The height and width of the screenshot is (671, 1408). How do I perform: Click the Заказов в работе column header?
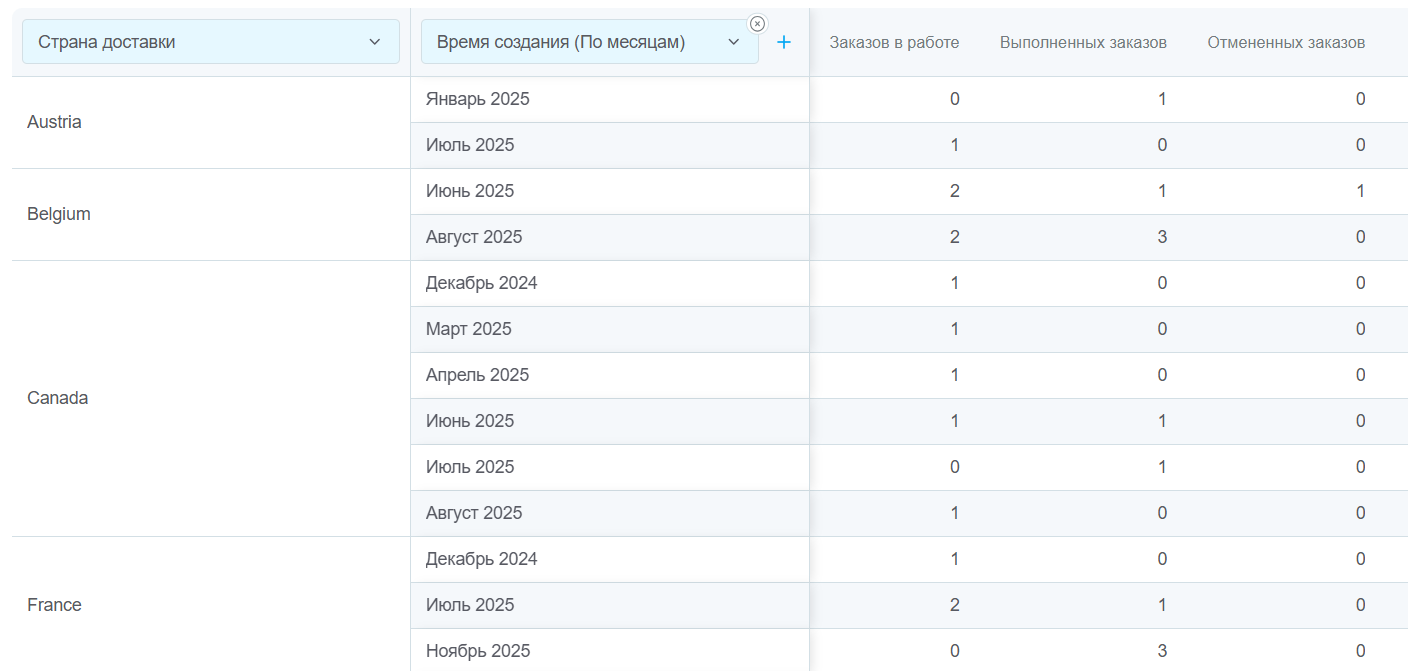point(893,42)
